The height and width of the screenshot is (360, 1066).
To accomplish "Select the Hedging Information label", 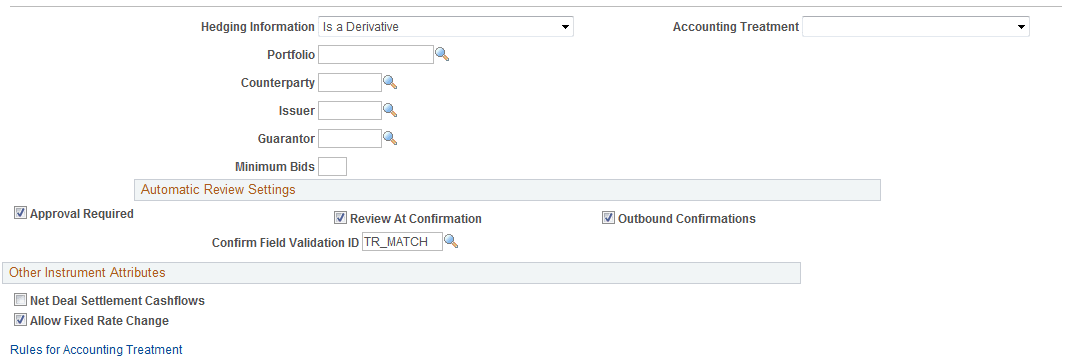I will tap(258, 27).
